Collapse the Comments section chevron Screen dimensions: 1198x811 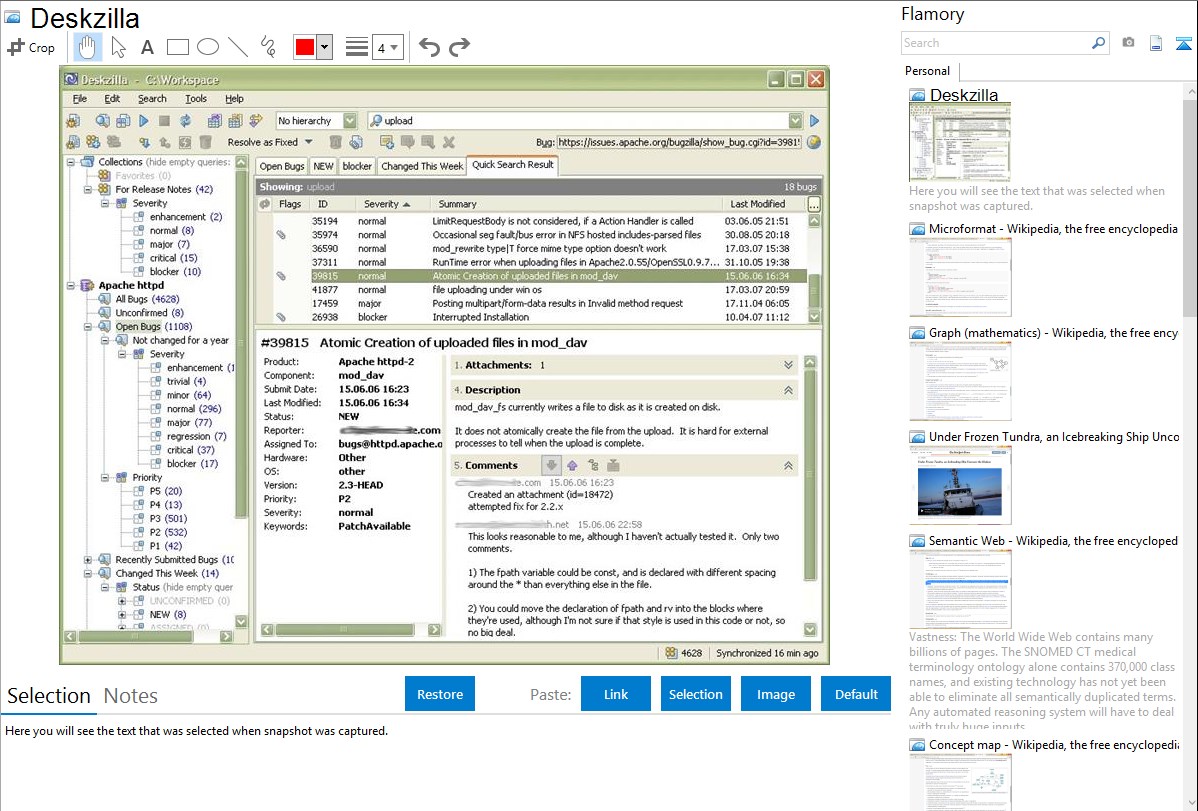pyautogui.click(x=788, y=466)
